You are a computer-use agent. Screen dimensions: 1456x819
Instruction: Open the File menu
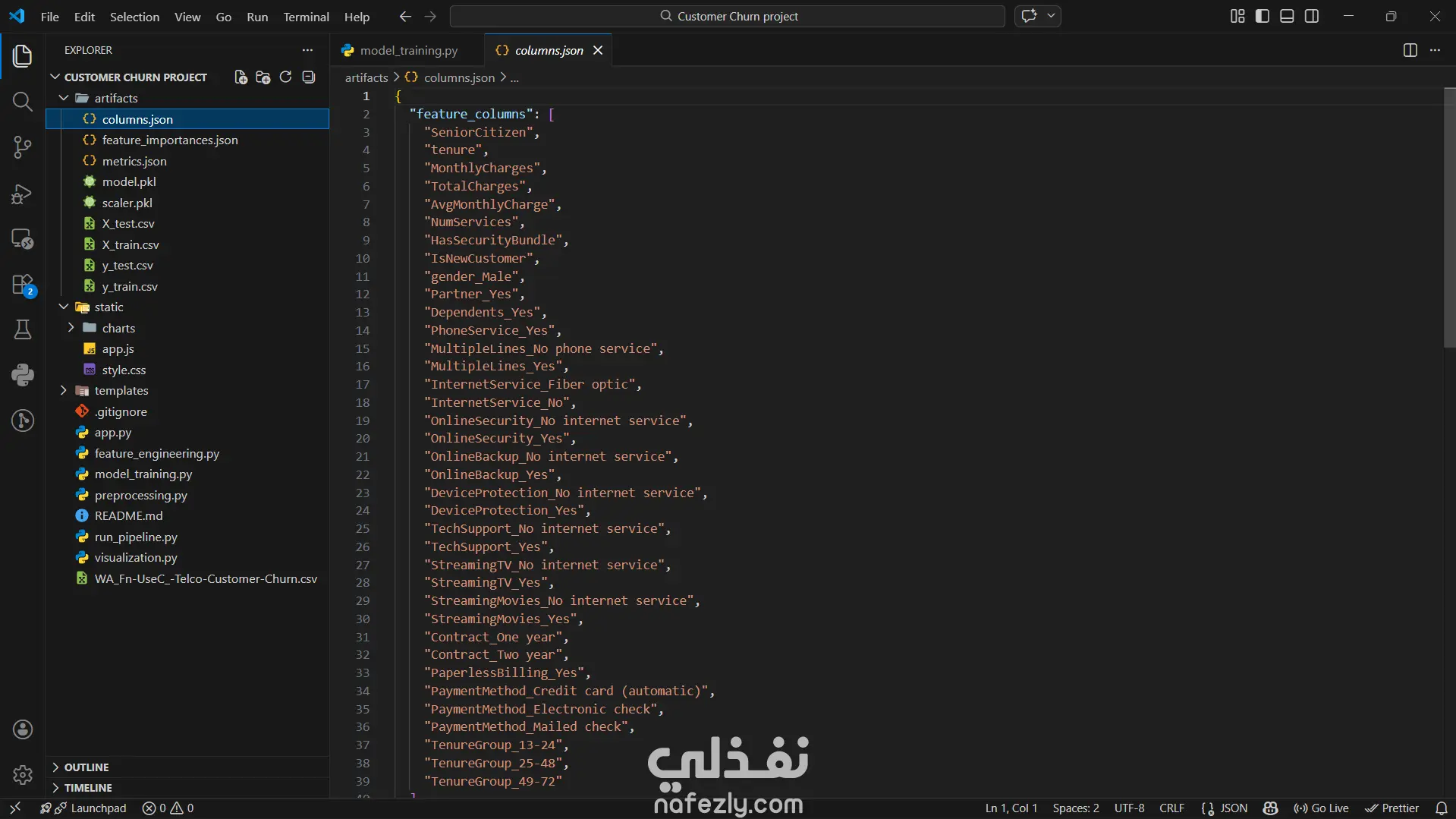pyautogui.click(x=50, y=17)
